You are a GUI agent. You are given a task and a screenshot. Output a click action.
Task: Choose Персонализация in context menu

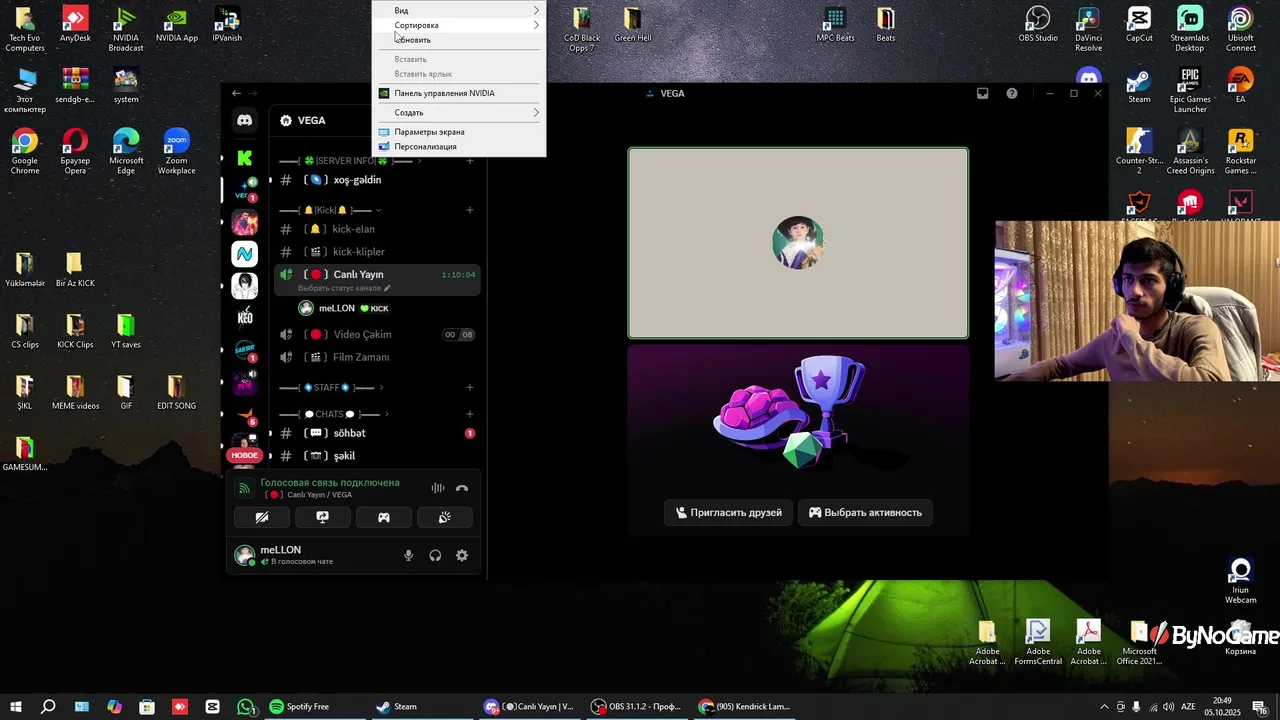[459, 146]
